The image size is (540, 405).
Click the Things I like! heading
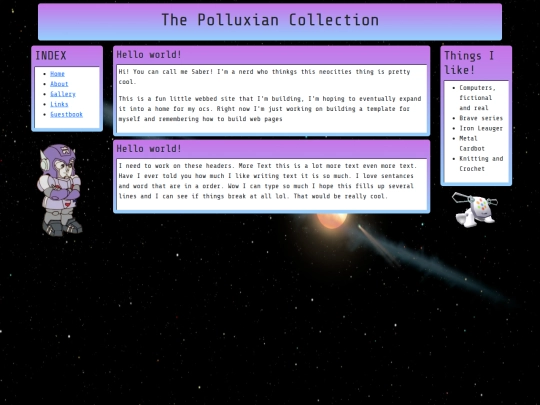pyautogui.click(x=469, y=63)
